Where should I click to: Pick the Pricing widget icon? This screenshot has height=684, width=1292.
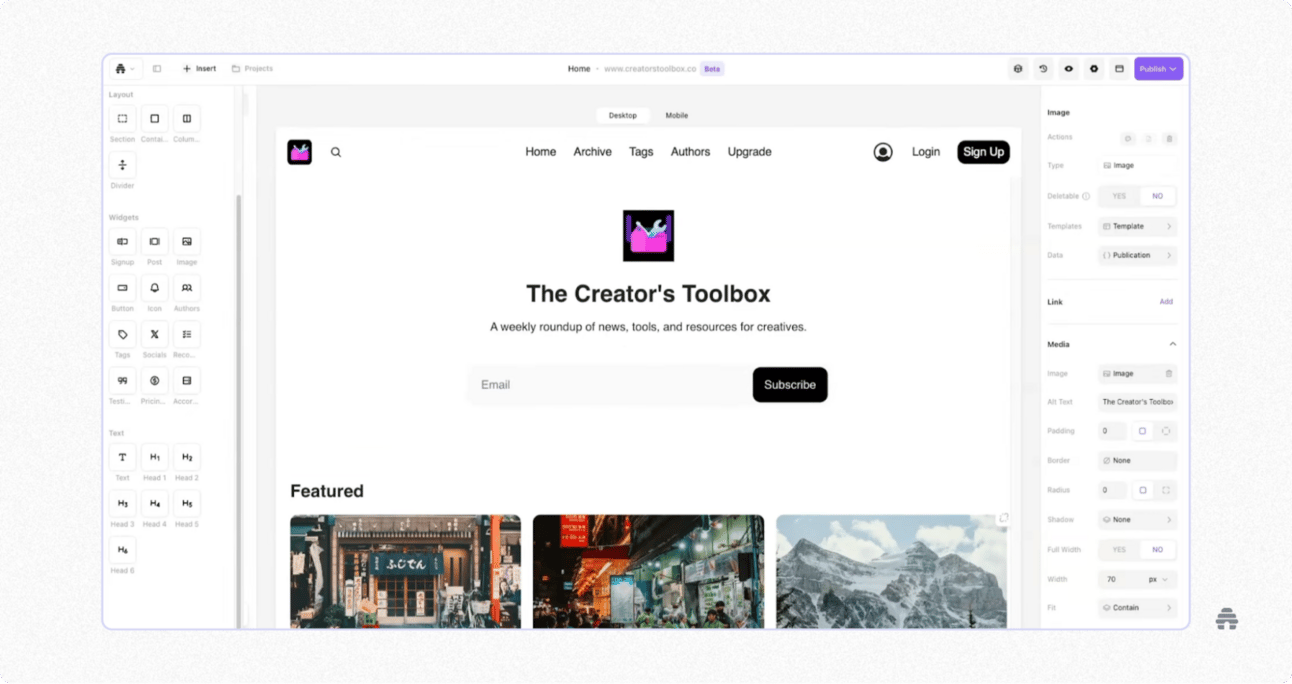click(x=154, y=381)
